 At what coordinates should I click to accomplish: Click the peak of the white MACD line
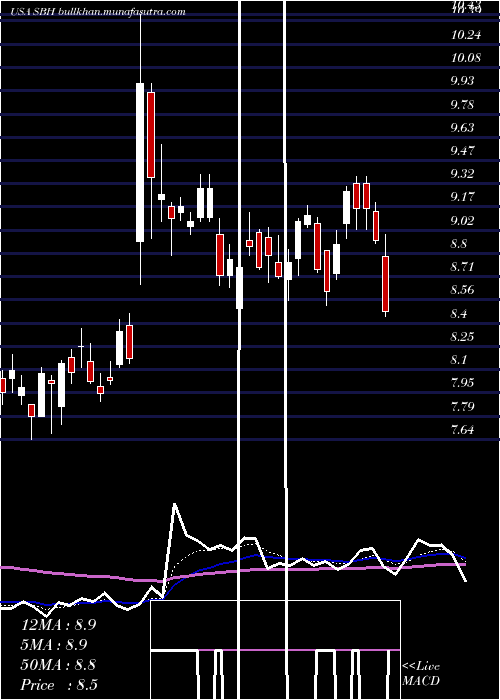click(x=175, y=504)
